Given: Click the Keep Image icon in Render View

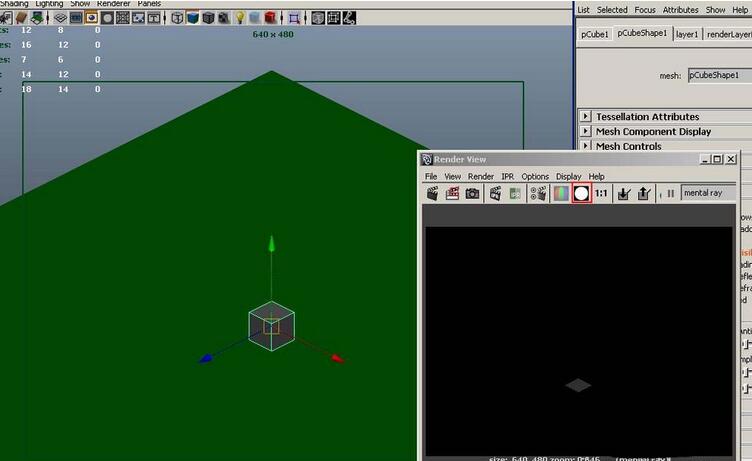Looking at the screenshot, I should tap(623, 193).
